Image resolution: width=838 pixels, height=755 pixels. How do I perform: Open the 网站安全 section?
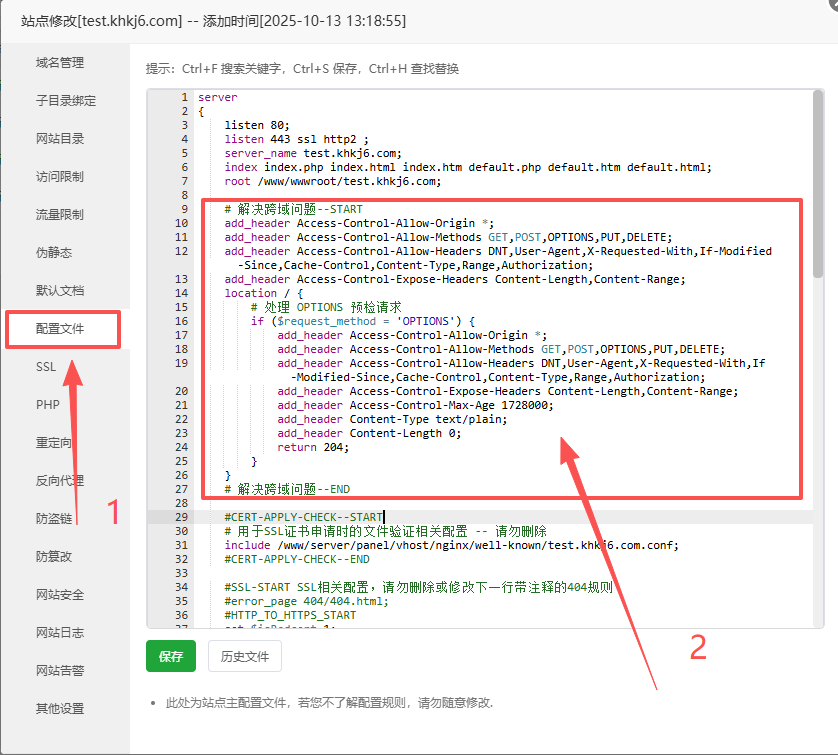tap(60, 595)
